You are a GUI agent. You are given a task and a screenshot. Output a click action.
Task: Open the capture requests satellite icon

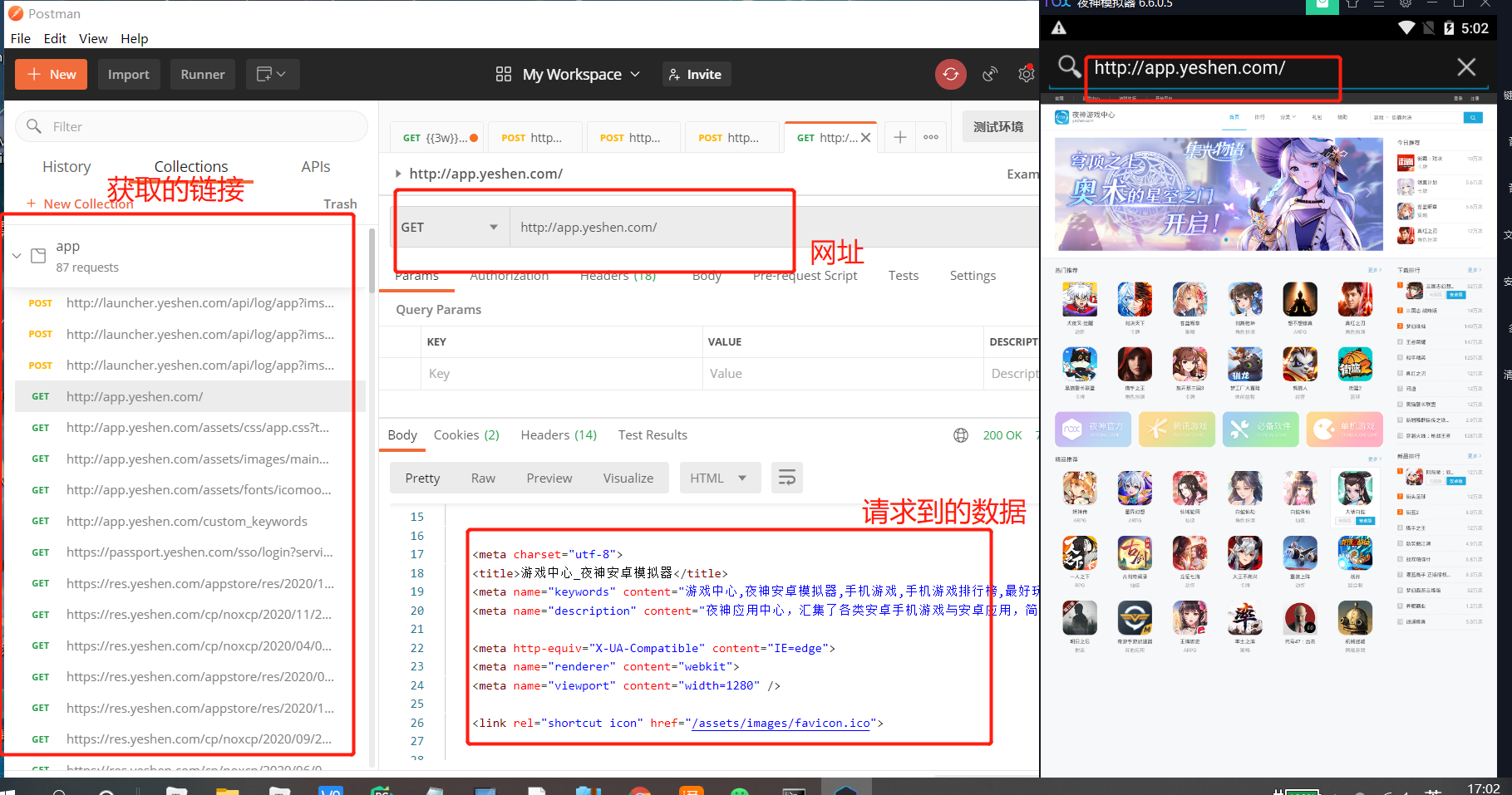(990, 74)
